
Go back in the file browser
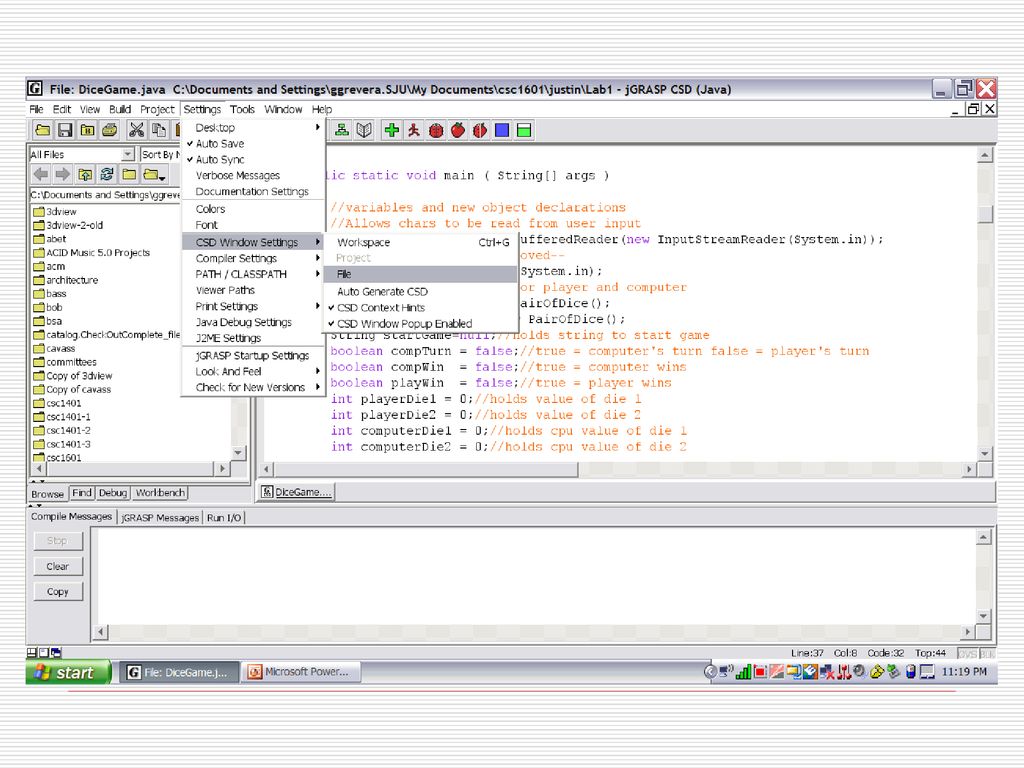pyautogui.click(x=40, y=174)
